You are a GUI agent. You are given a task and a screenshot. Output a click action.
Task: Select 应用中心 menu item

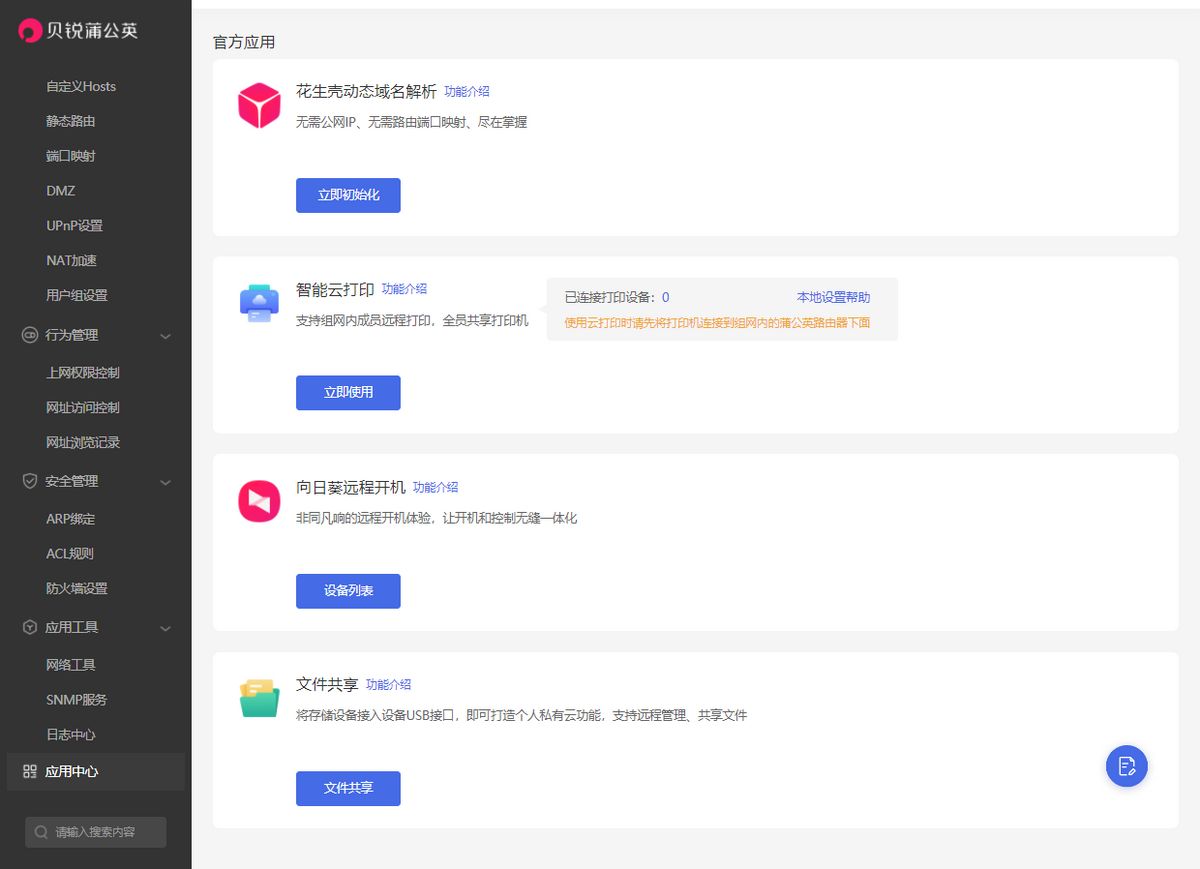tap(95, 771)
